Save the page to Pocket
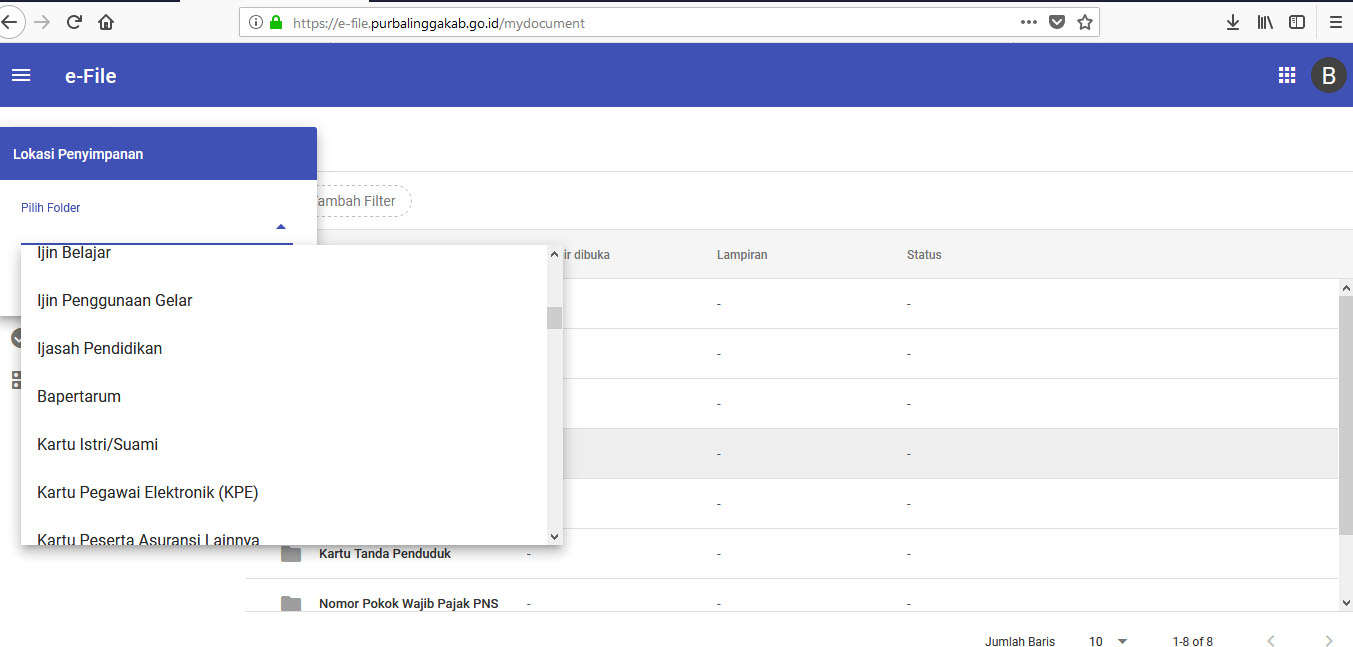The width and height of the screenshot is (1353, 647). tap(1057, 22)
